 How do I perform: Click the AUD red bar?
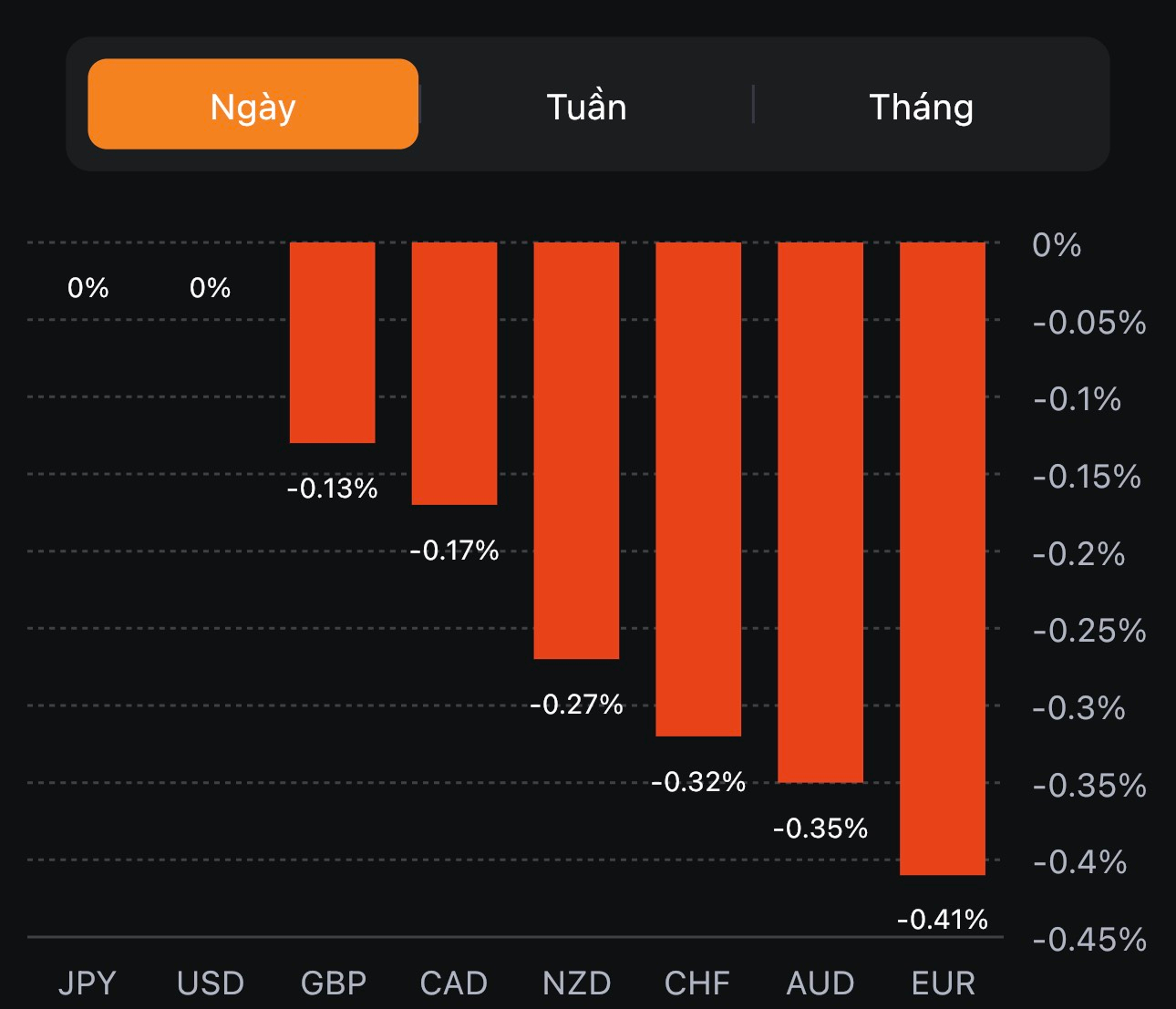pyautogui.click(x=820, y=511)
